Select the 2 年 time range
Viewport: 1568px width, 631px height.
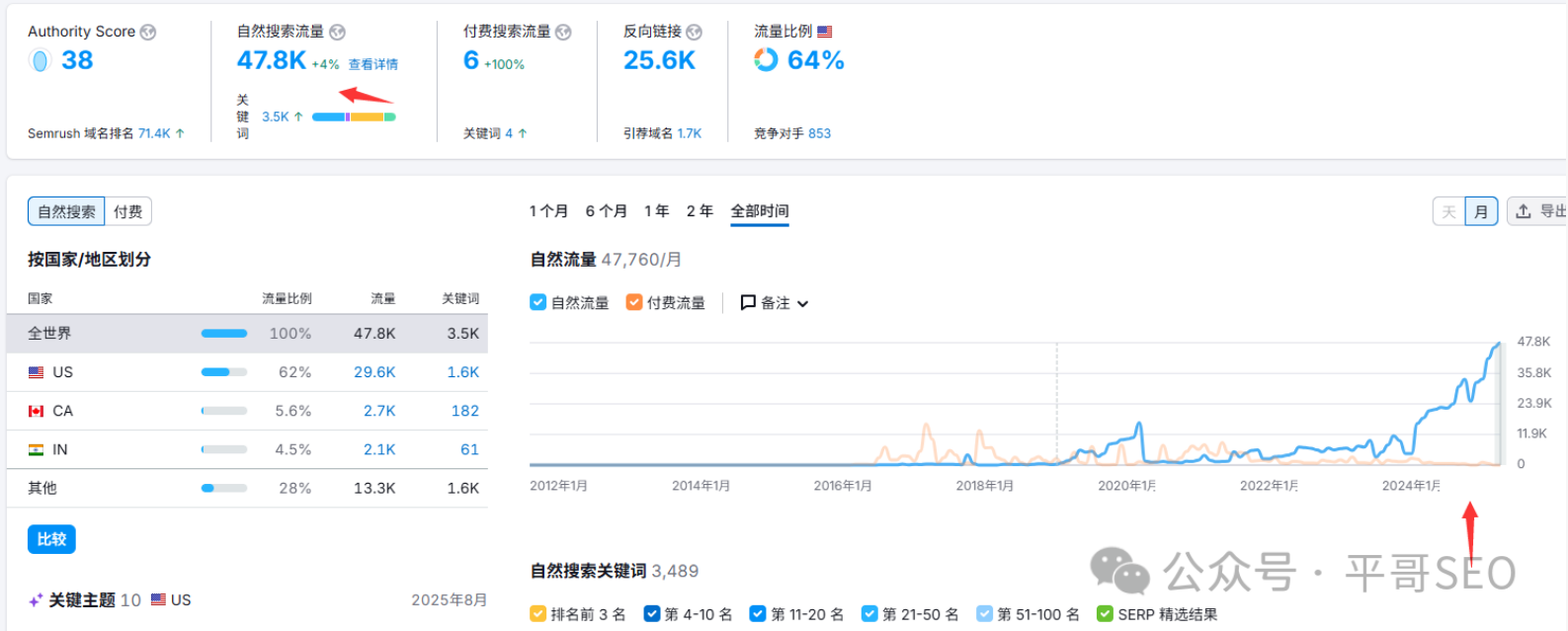point(700,210)
